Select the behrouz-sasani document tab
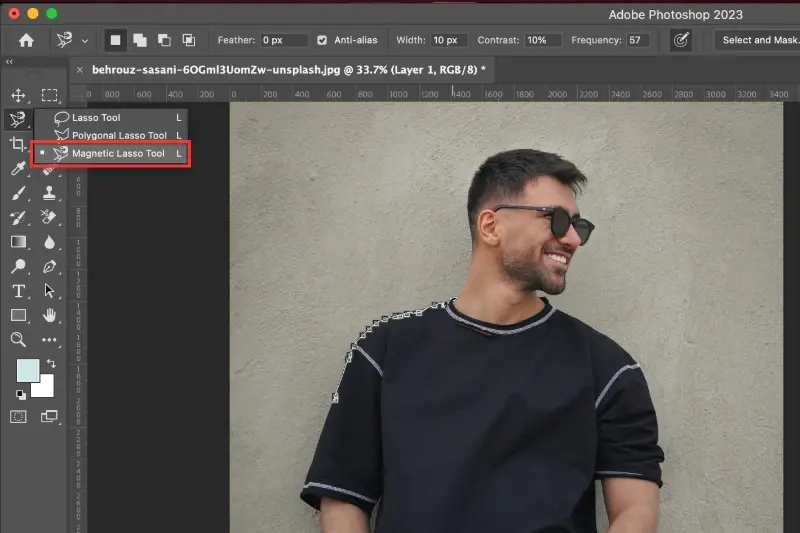This screenshot has width=800, height=533. point(288,70)
